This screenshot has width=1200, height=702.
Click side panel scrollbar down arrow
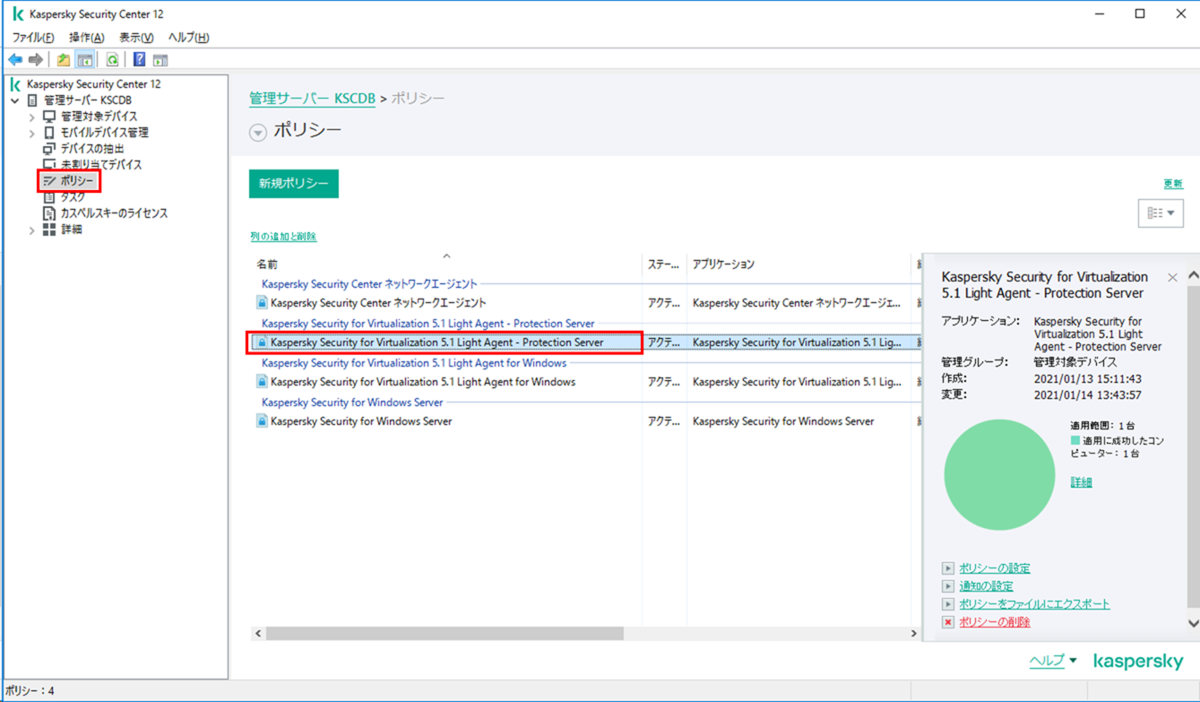tap(1192, 622)
